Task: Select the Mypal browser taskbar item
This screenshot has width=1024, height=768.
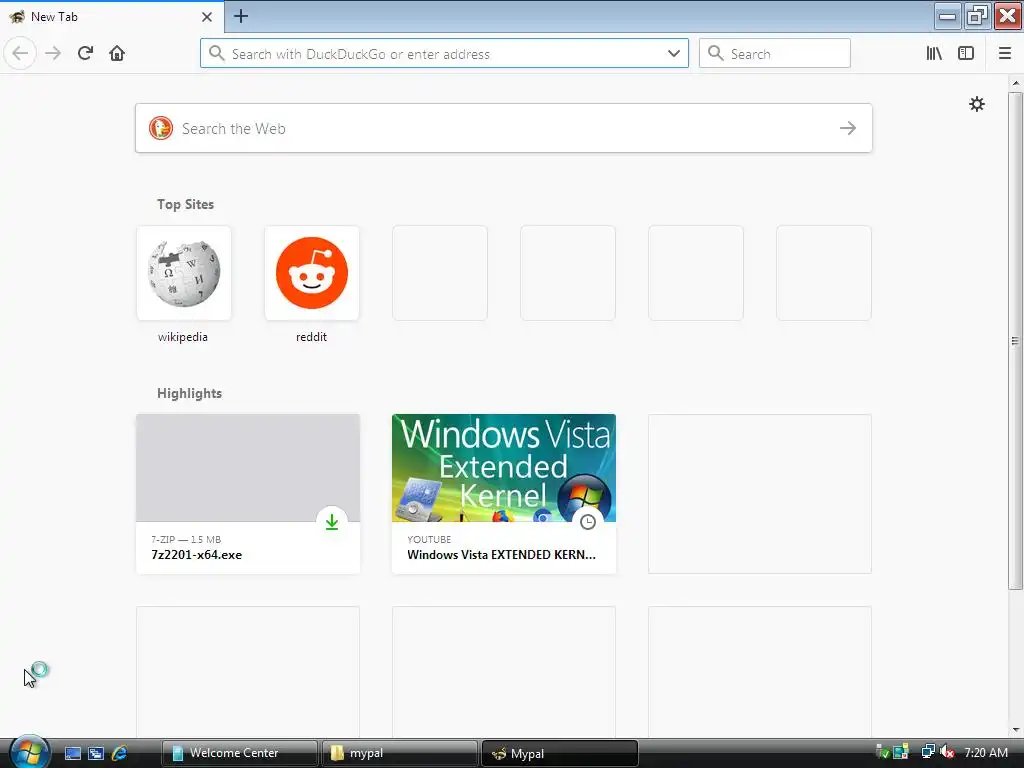Action: [x=559, y=753]
